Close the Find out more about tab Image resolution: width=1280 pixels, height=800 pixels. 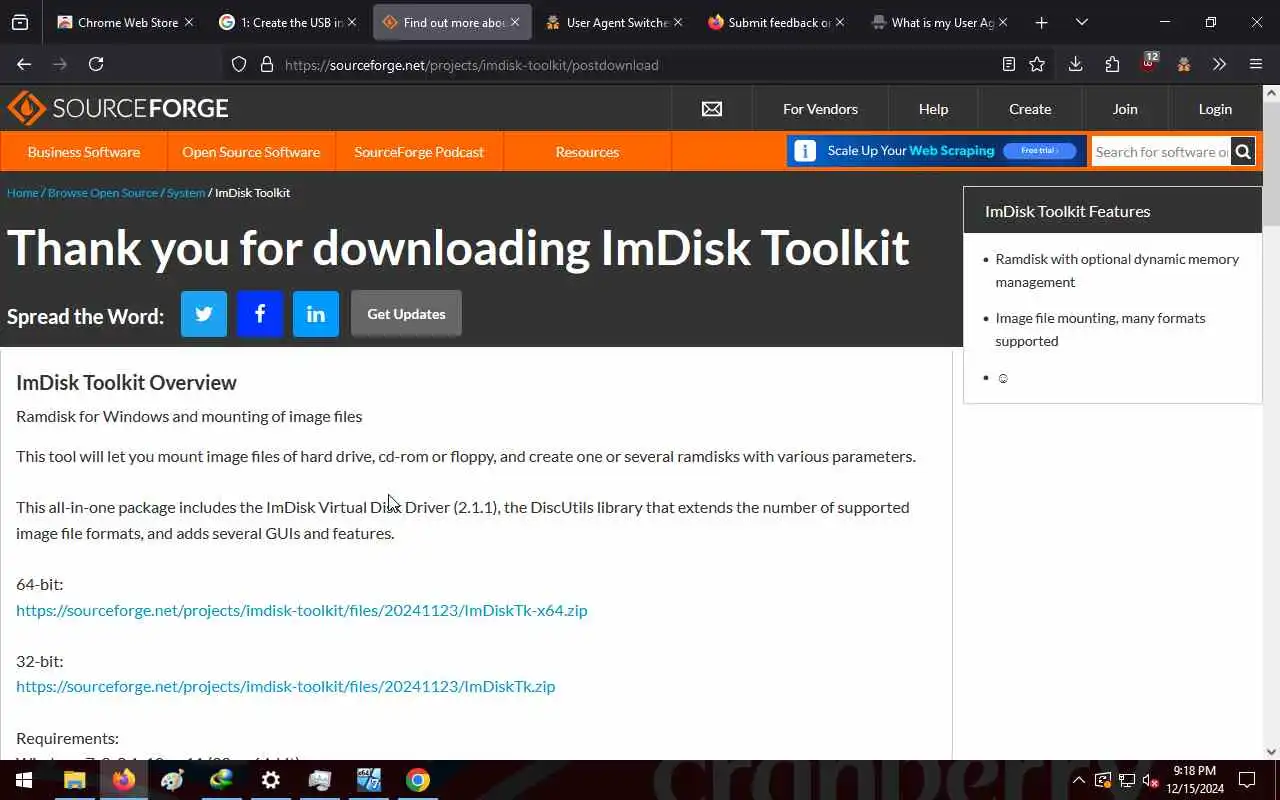(515, 22)
